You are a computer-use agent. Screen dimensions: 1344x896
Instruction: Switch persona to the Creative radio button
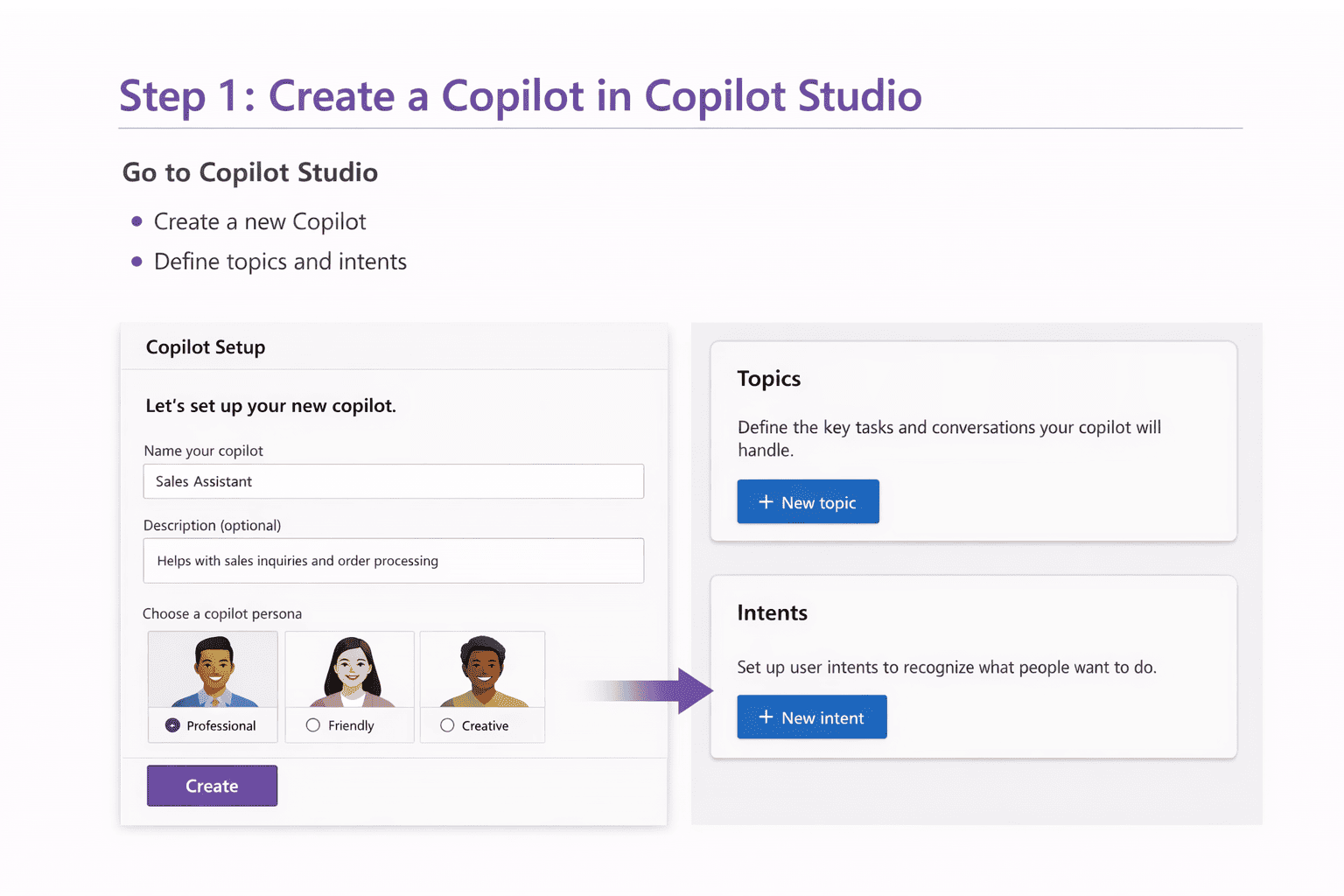447,725
